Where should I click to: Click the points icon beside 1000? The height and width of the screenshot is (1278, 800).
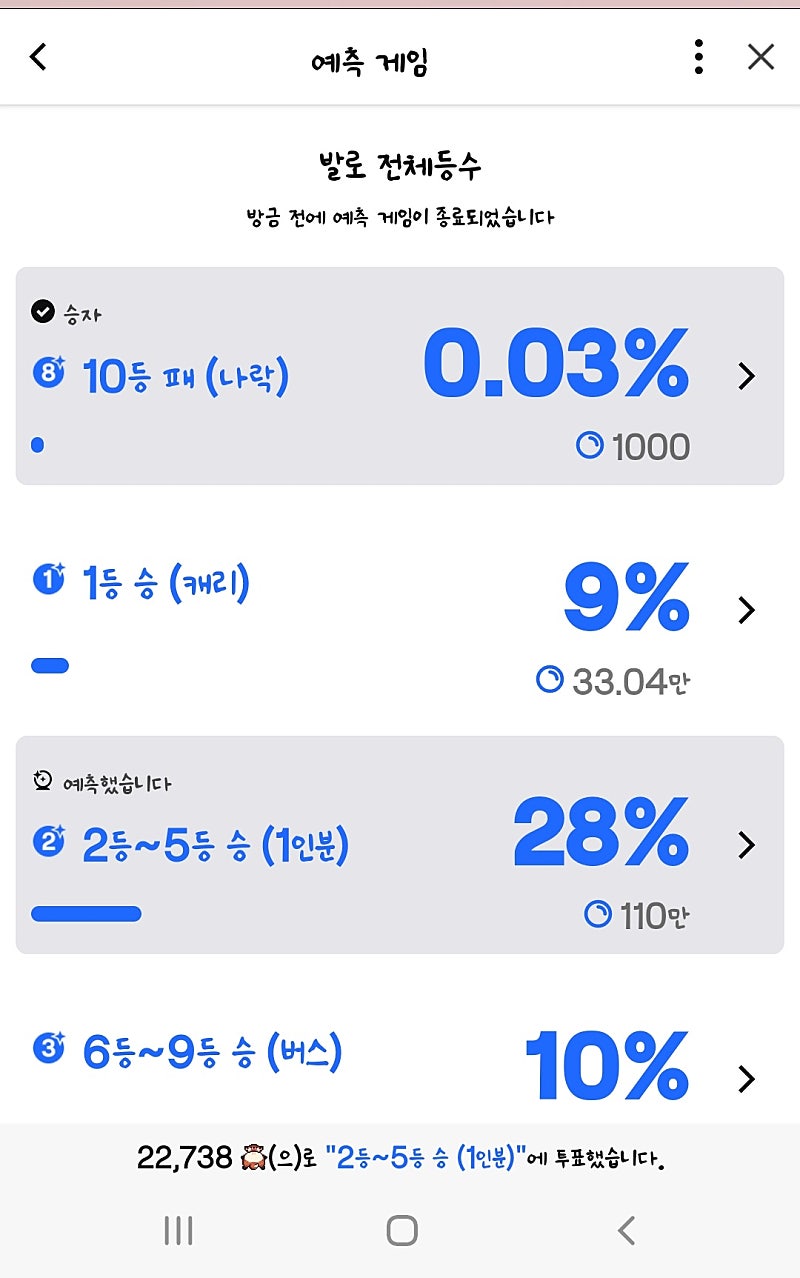pyautogui.click(x=590, y=446)
